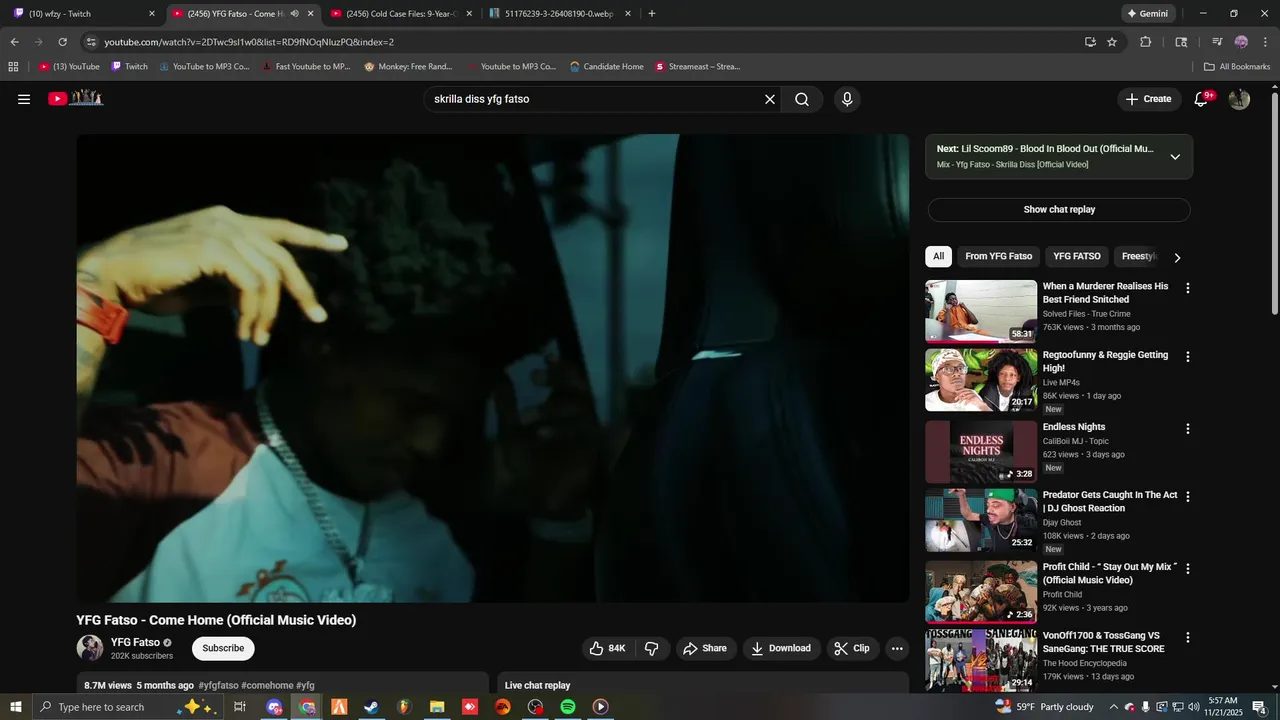Viewport: 1280px width, 720px height.
Task: Clear the search box text
Action: (770, 99)
